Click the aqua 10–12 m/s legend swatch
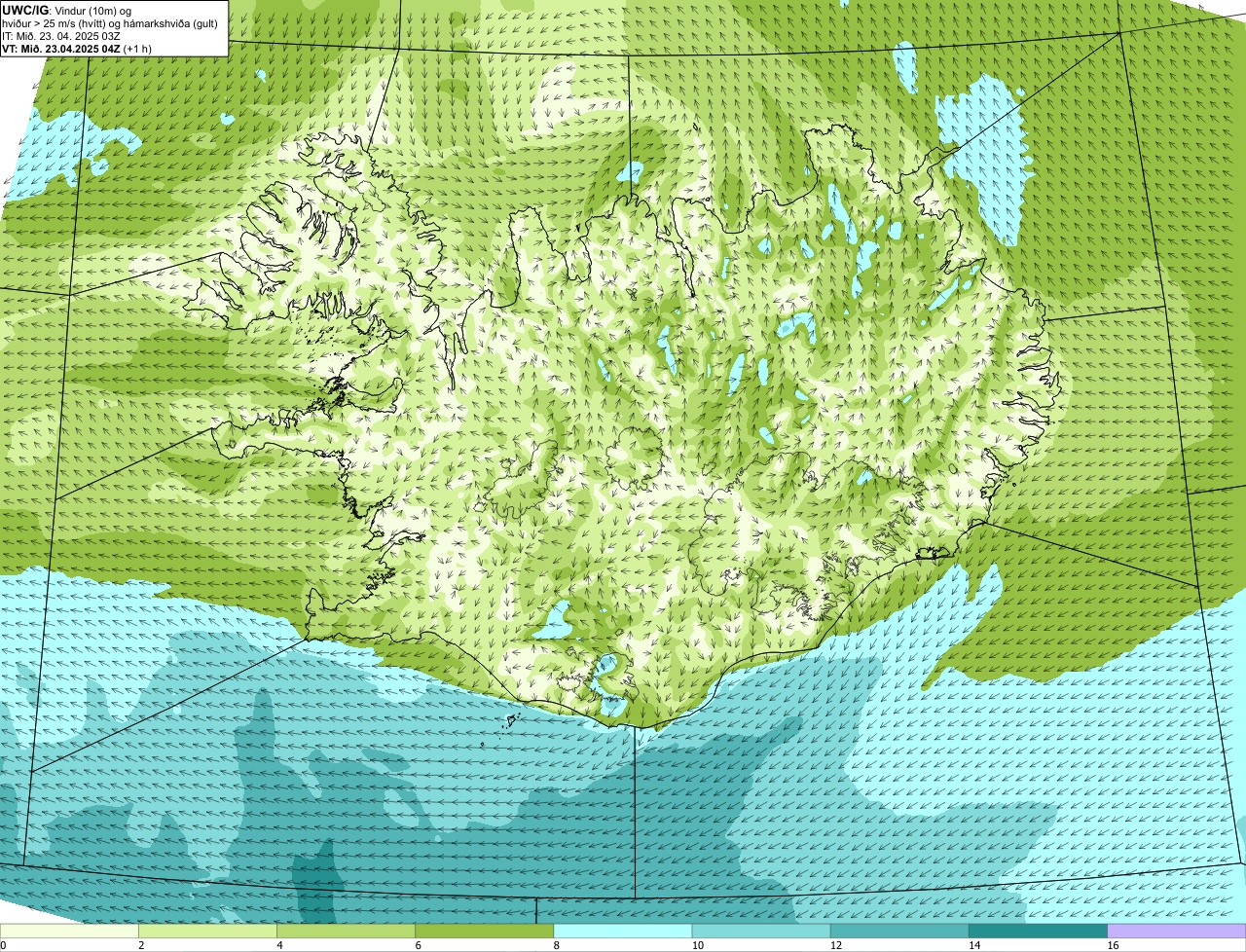1246x952 pixels. click(761, 932)
